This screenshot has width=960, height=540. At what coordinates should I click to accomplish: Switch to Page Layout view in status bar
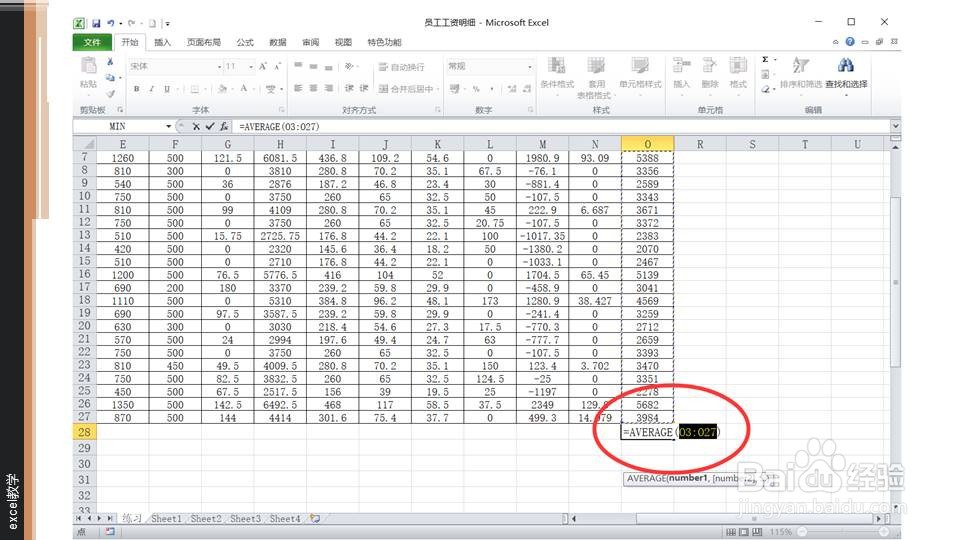point(744,532)
